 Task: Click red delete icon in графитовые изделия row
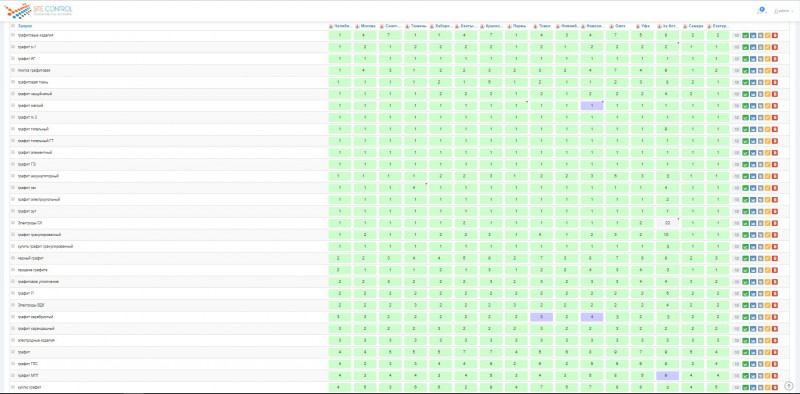775,35
